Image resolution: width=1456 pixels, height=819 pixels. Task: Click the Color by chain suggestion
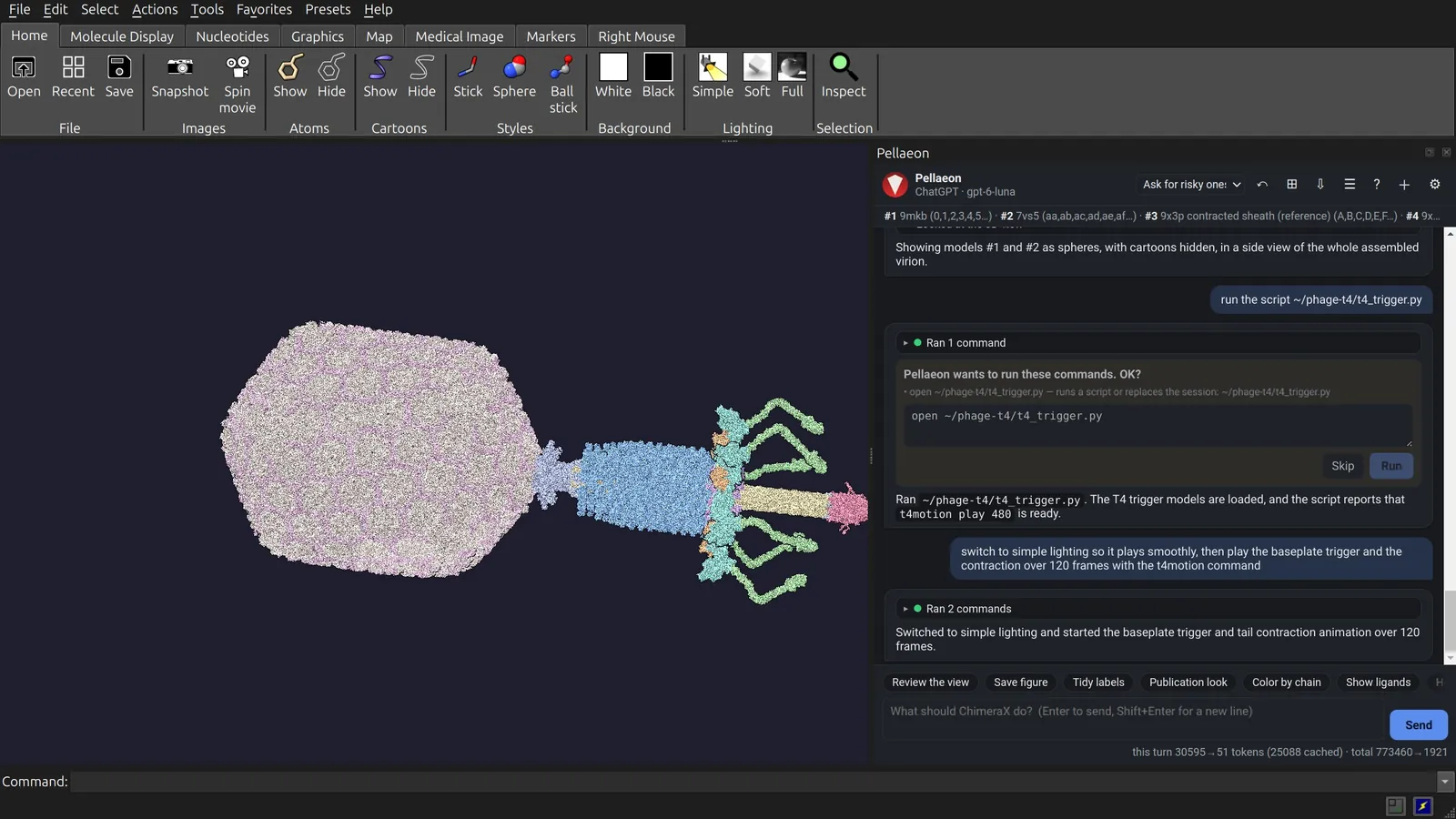(x=1286, y=682)
